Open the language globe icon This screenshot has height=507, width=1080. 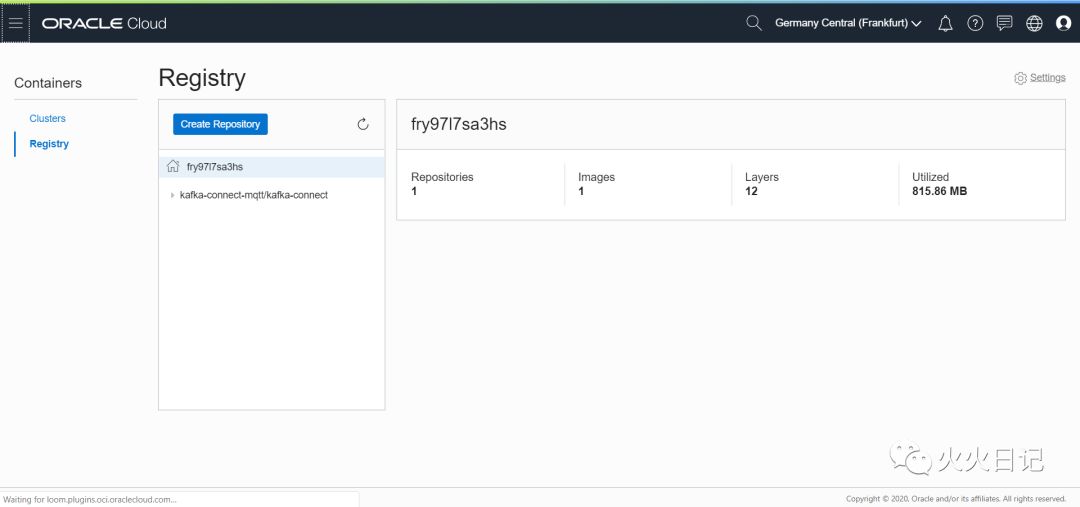tap(1034, 23)
